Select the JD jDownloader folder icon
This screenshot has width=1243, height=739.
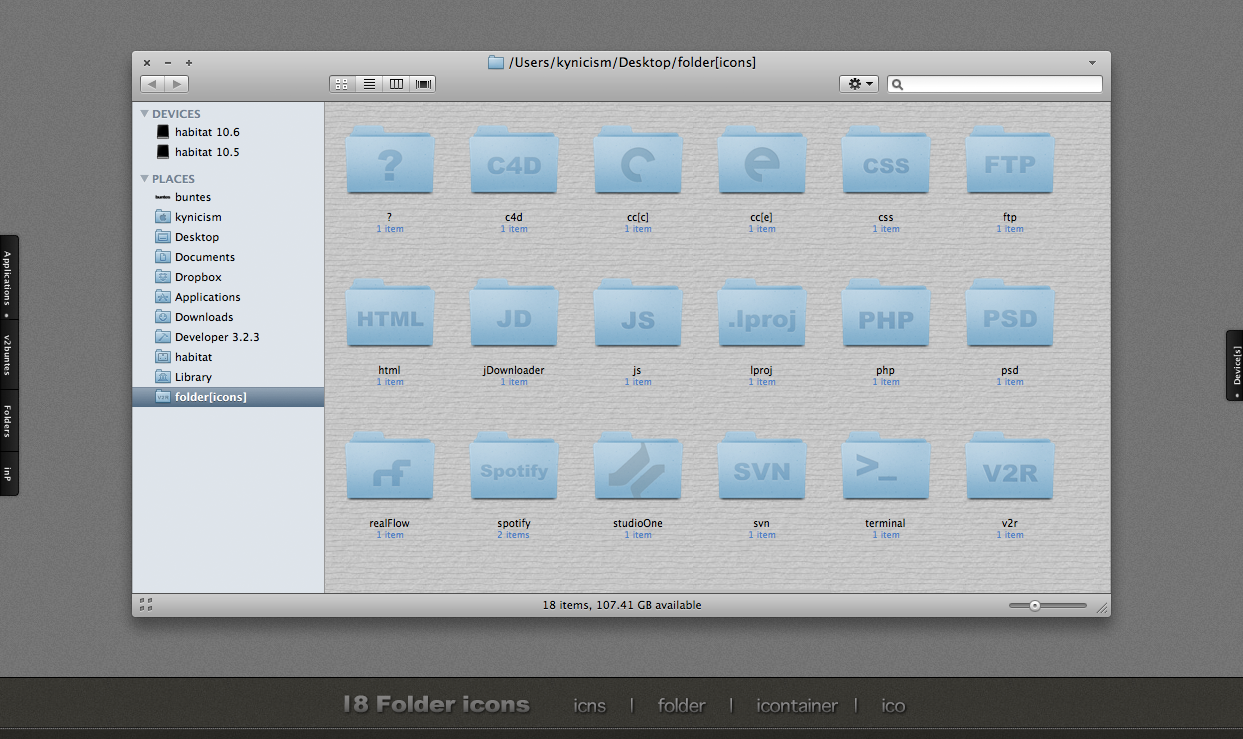tap(514, 313)
